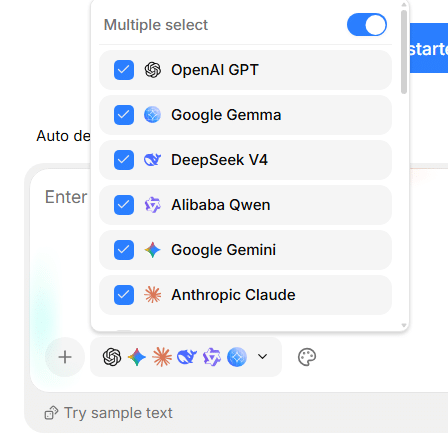The image size is (448, 435).
Task: Select the Alibaba Qwen list item
Action: tap(245, 205)
